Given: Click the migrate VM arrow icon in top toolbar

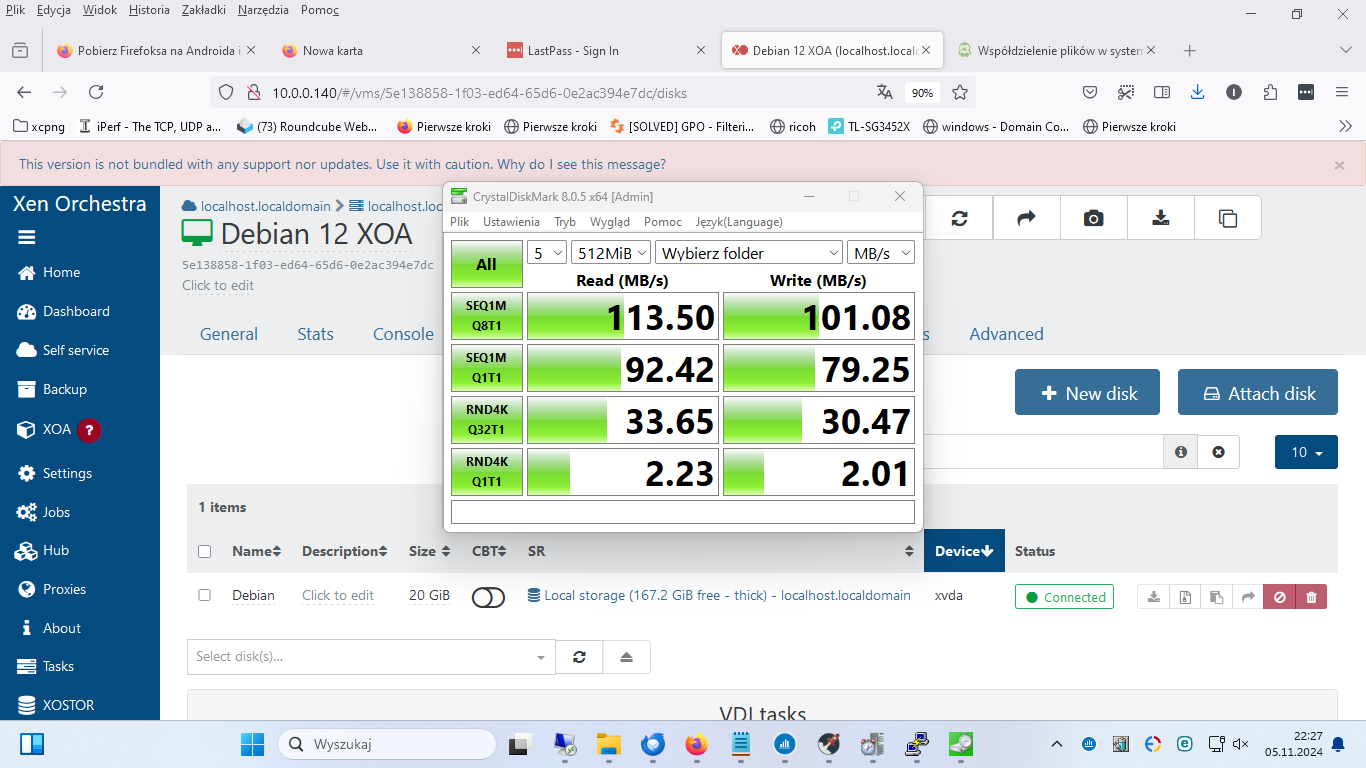Looking at the screenshot, I should (x=1026, y=218).
